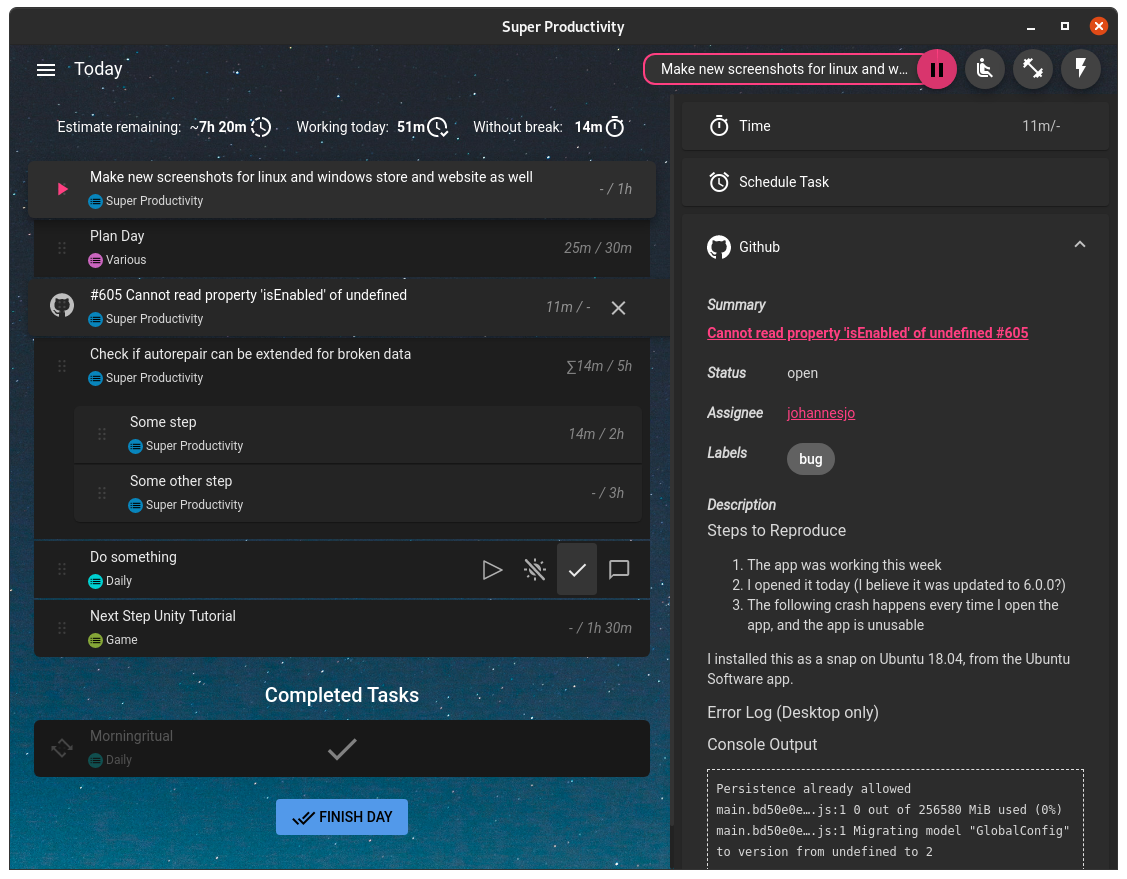Remove 'Do something' from today via sun icon

coord(535,569)
